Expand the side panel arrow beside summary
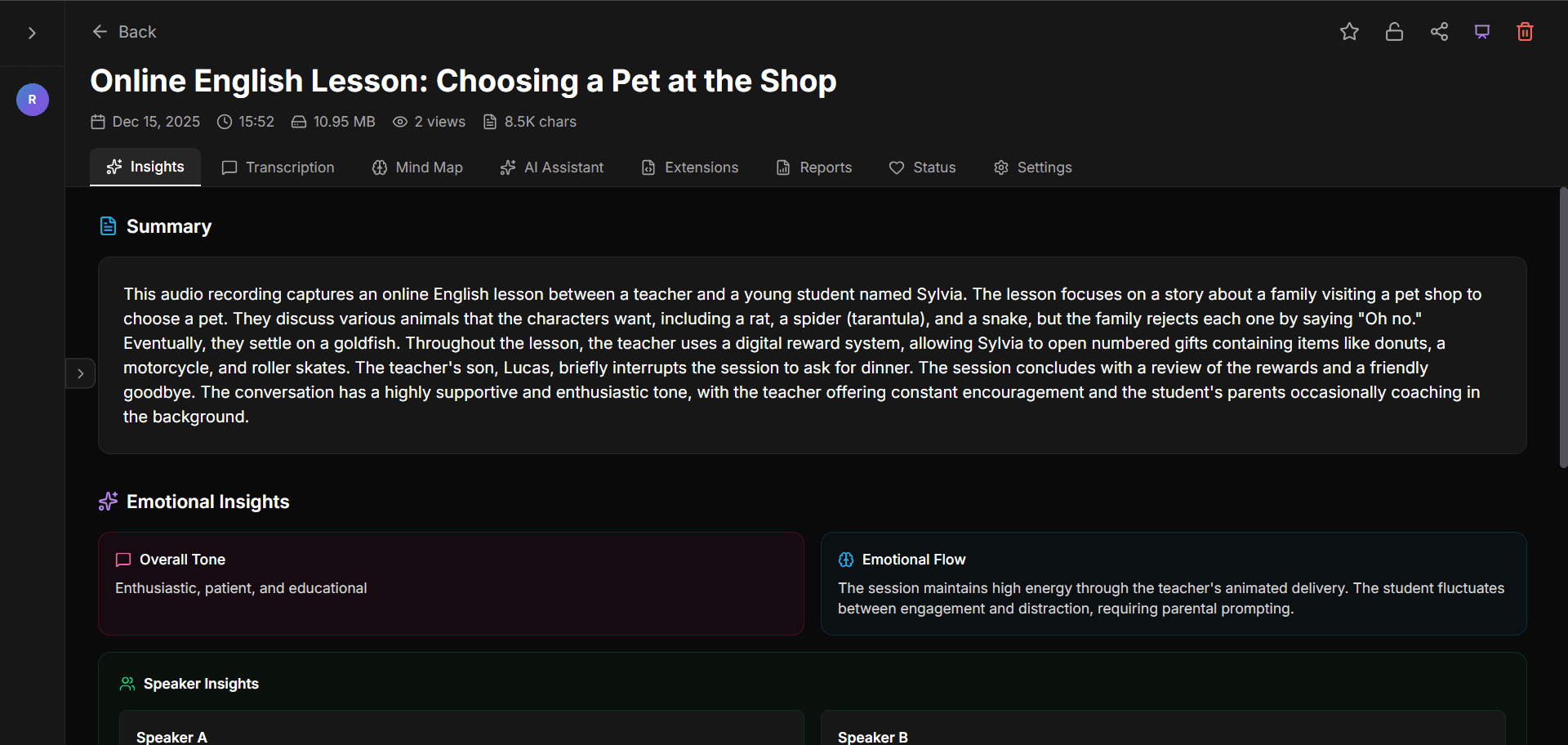Viewport: 1568px width, 745px height. pyautogui.click(x=80, y=373)
